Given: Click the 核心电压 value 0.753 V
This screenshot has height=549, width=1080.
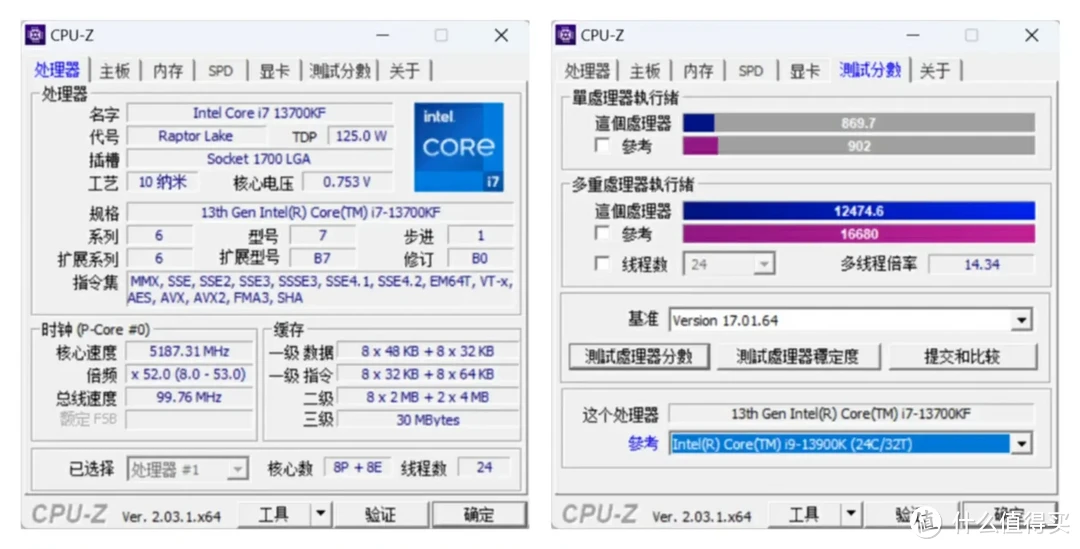Looking at the screenshot, I should pos(347,182).
